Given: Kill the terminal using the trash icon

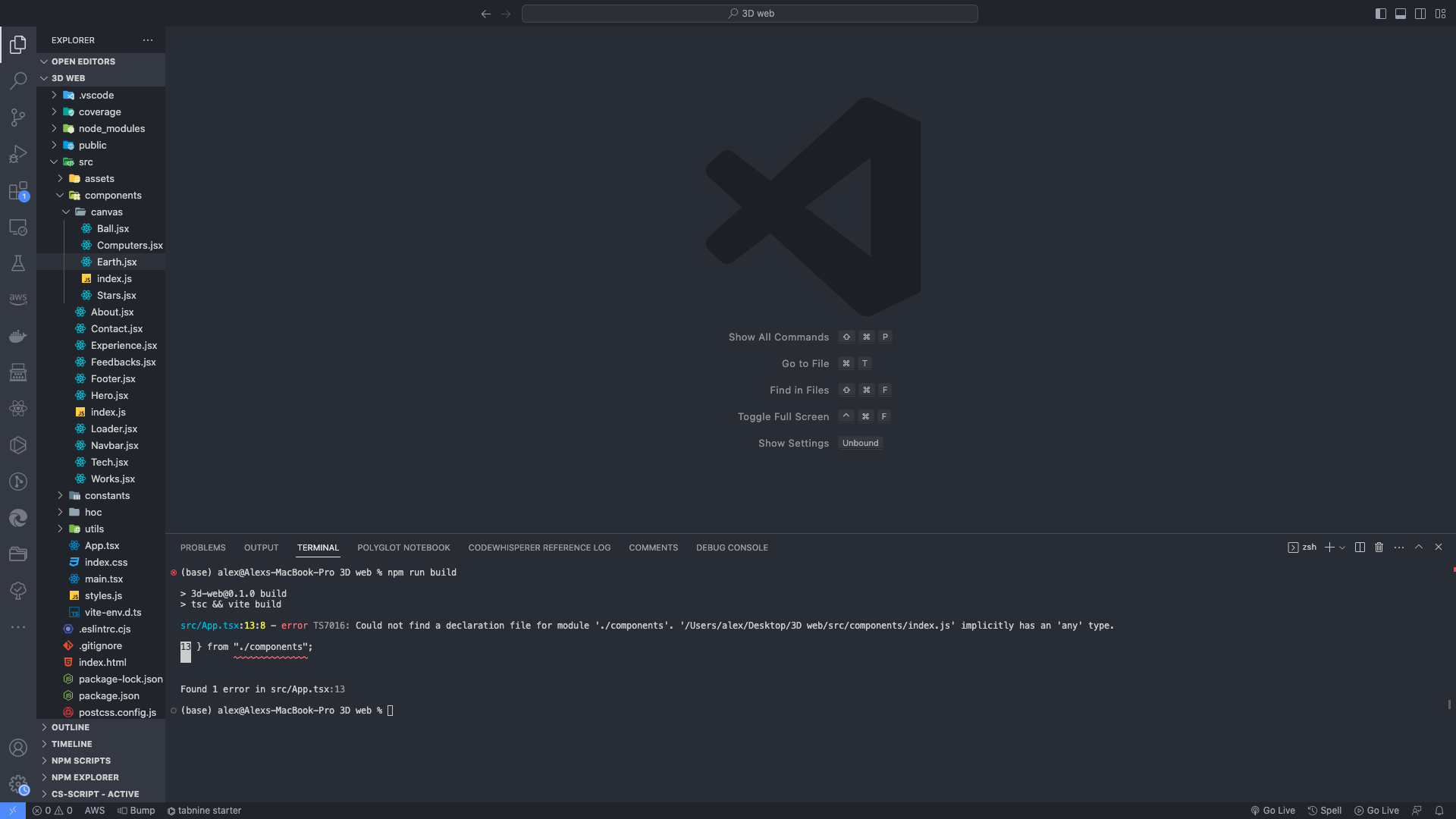Looking at the screenshot, I should [1379, 547].
